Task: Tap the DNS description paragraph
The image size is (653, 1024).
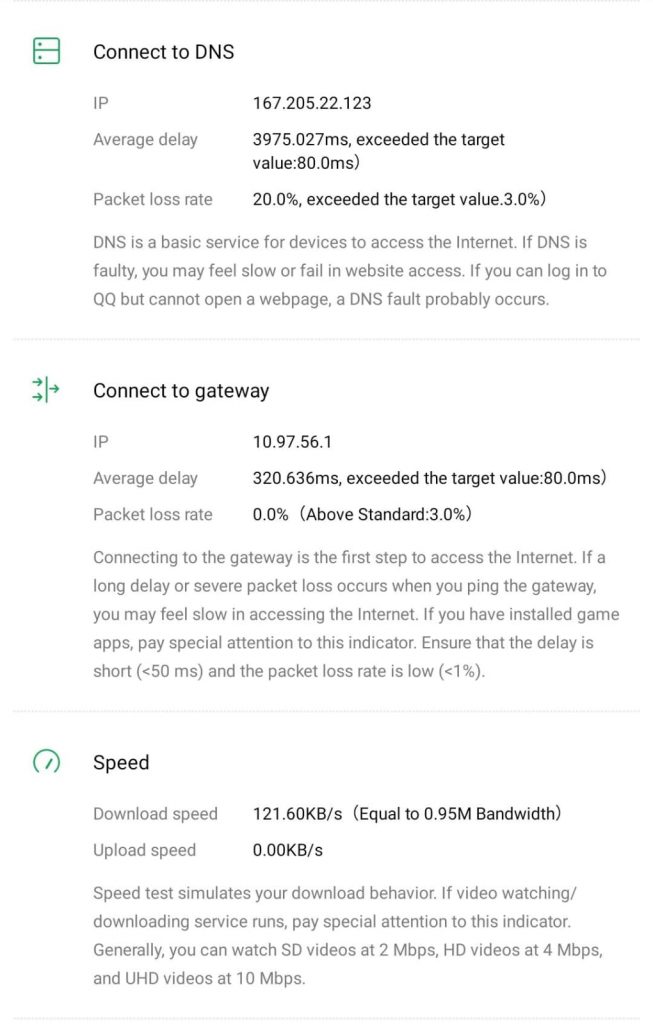Action: pyautogui.click(x=350, y=271)
